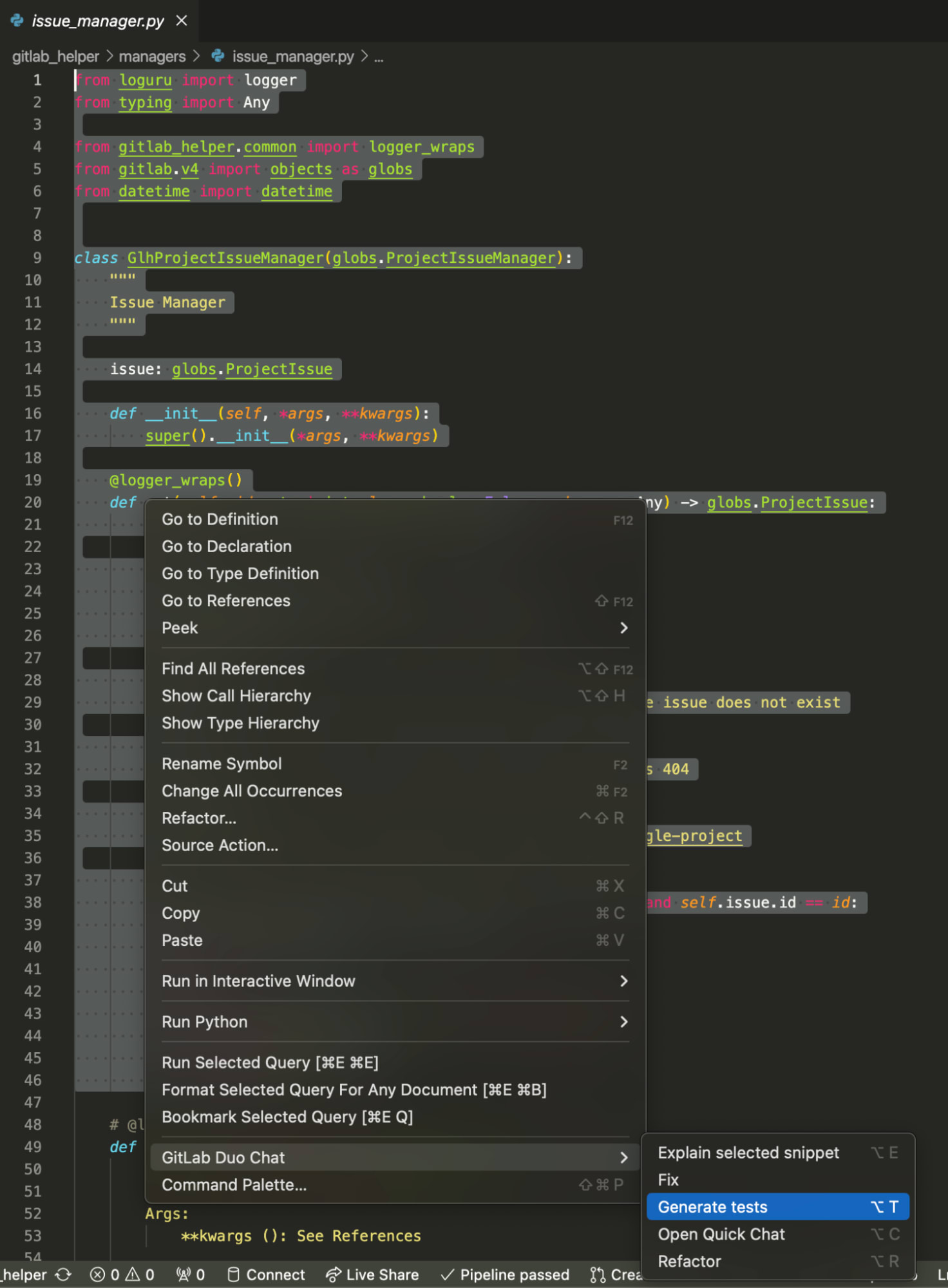Choose Format Selected Query For Any Document
Screen dimensions: 948x1288
click(x=395, y=1090)
